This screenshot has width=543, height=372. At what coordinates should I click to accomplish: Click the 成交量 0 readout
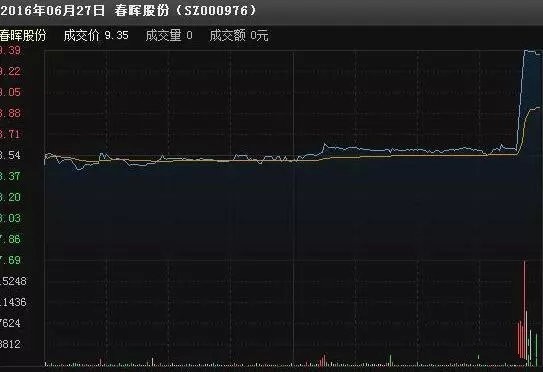tap(169, 35)
